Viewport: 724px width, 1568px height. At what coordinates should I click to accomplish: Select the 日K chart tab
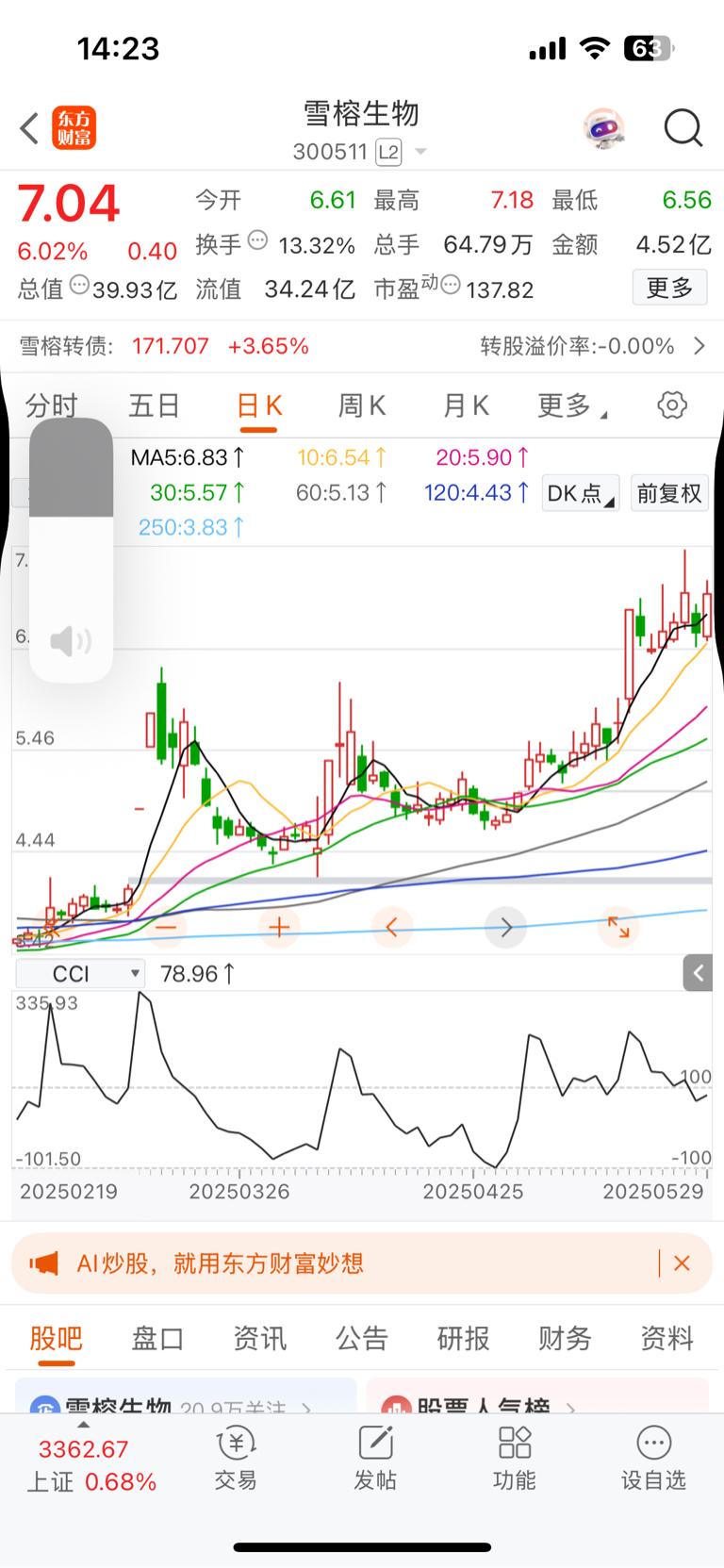pyautogui.click(x=259, y=406)
